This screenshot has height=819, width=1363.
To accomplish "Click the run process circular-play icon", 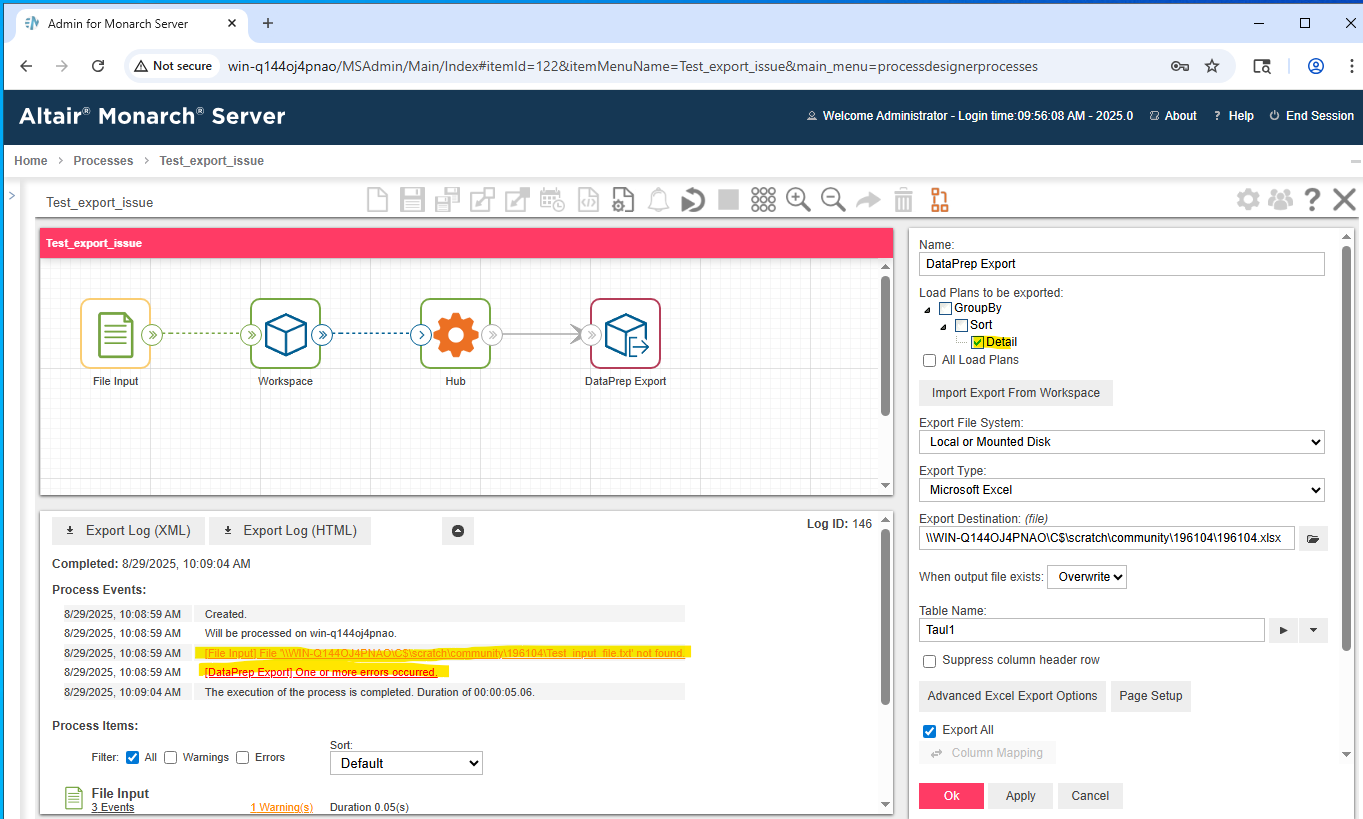I will pyautogui.click(x=693, y=200).
